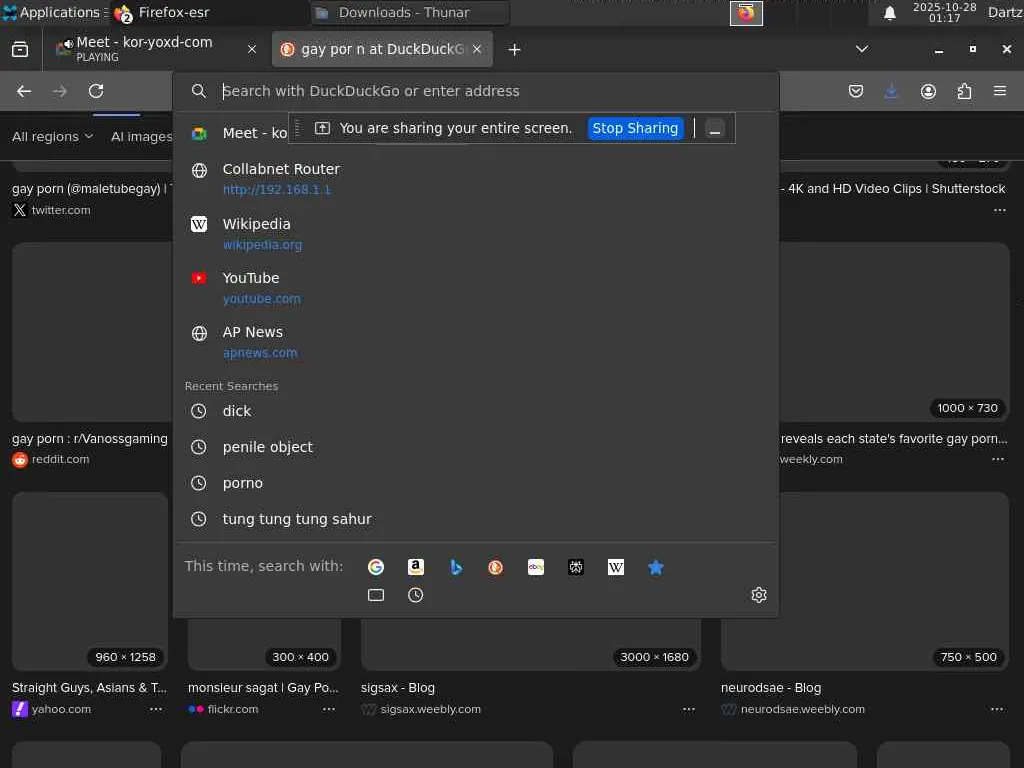This screenshot has width=1024, height=768.
Task: Close the DuckDuckGo tab
Action: coord(477,50)
